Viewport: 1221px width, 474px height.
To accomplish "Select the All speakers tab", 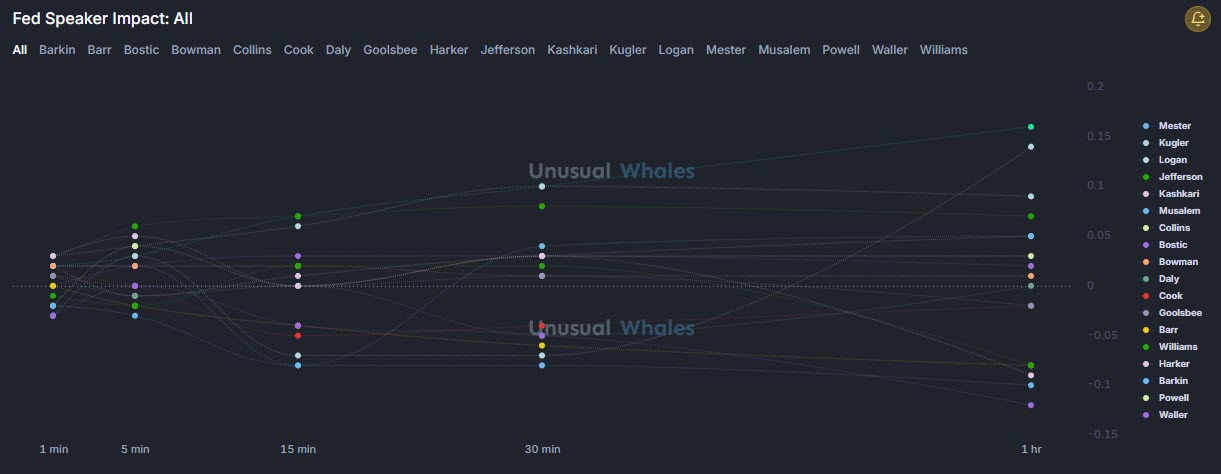I will click(20, 50).
